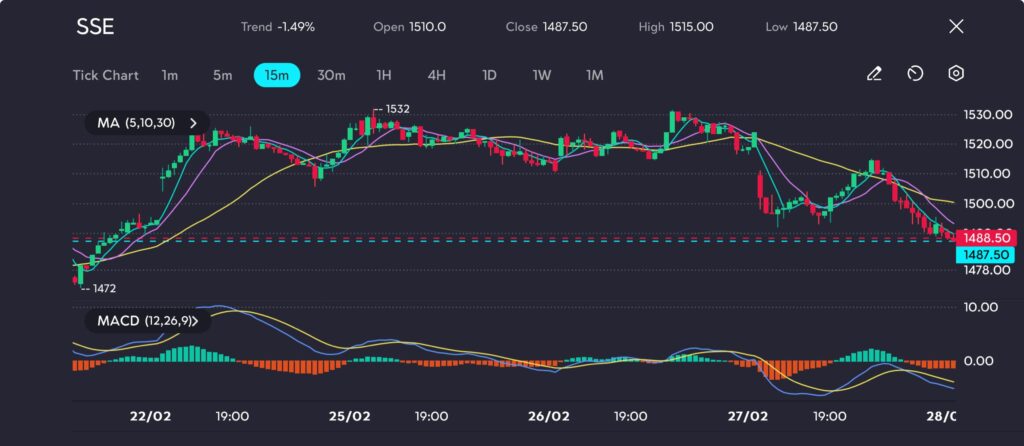Click the clock-shaped indicator icon
This screenshot has height=446, width=1024.
pyautogui.click(x=914, y=74)
